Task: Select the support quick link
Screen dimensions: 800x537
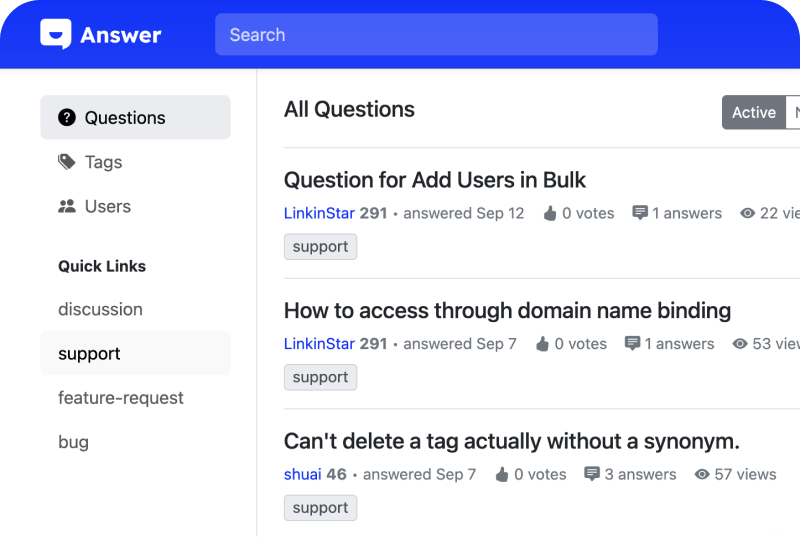Action: point(135,353)
